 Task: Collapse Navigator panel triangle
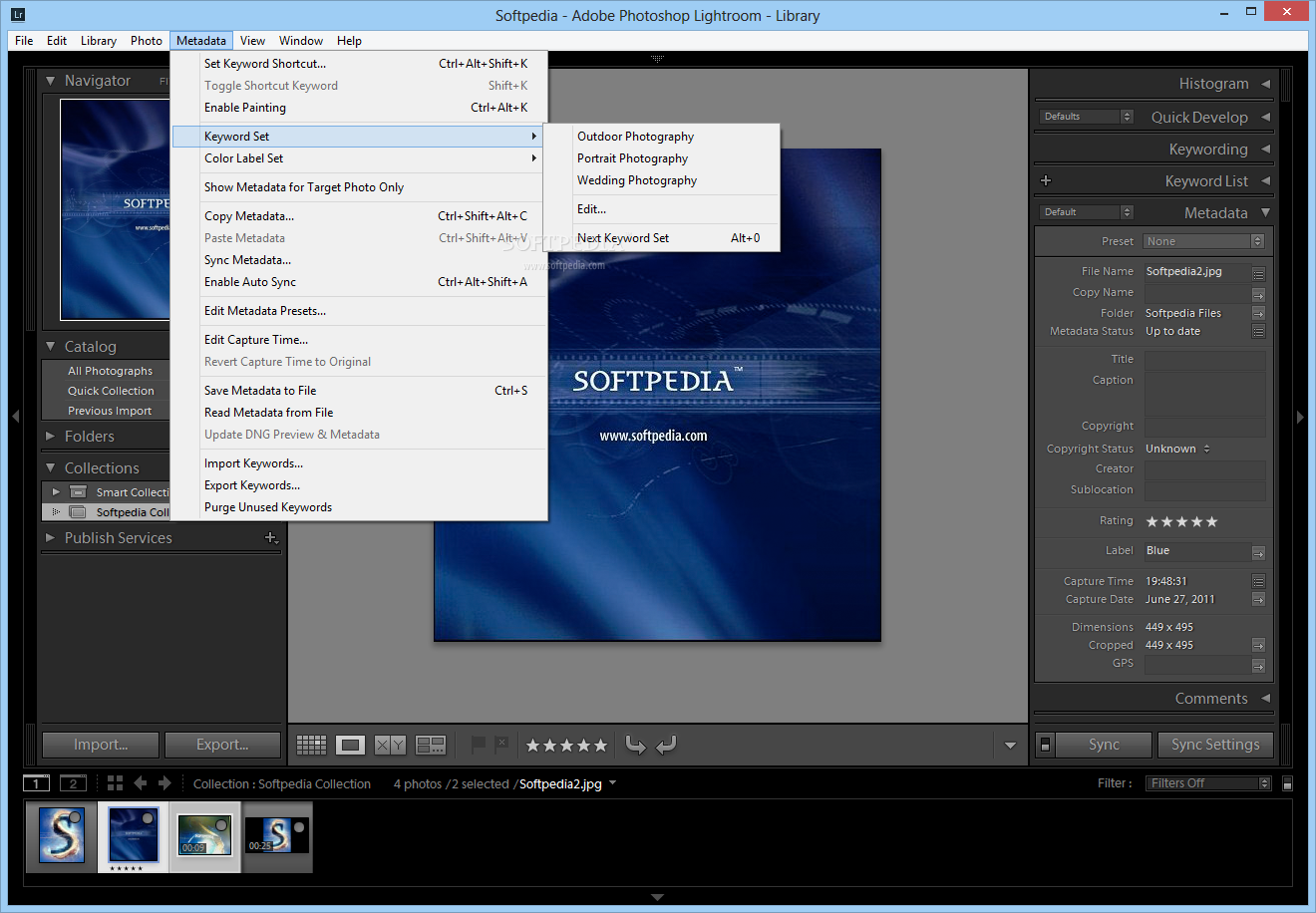click(51, 81)
